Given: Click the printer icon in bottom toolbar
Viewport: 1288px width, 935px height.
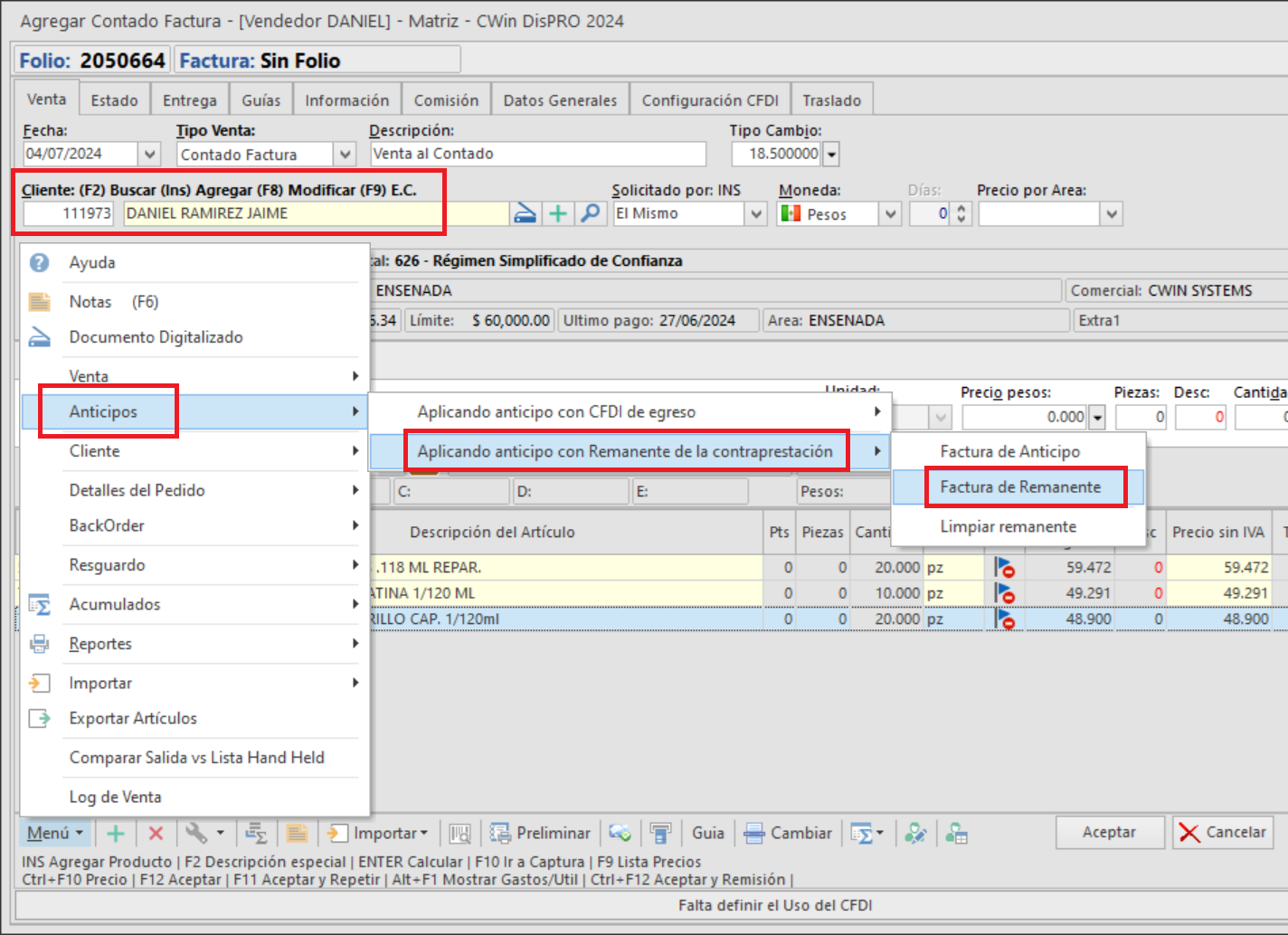Looking at the screenshot, I should coord(661,833).
